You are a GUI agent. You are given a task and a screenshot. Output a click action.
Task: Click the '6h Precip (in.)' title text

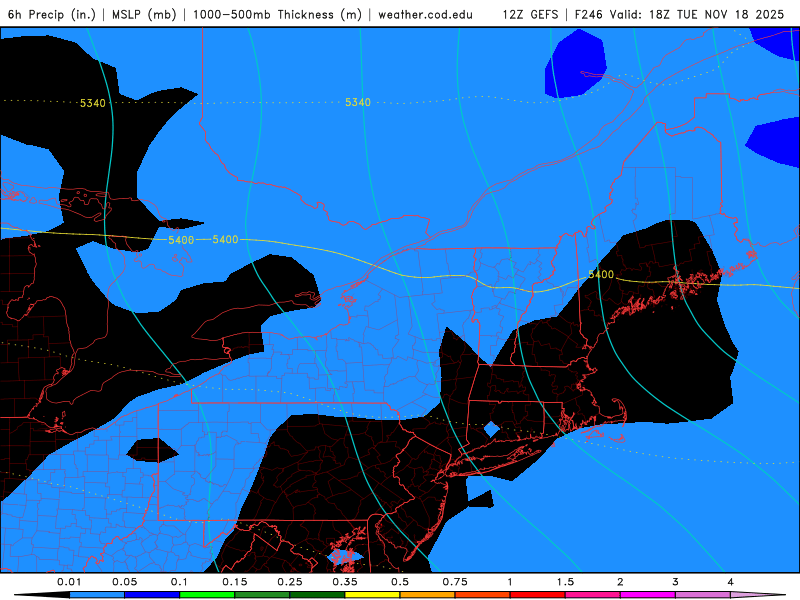click(x=52, y=14)
